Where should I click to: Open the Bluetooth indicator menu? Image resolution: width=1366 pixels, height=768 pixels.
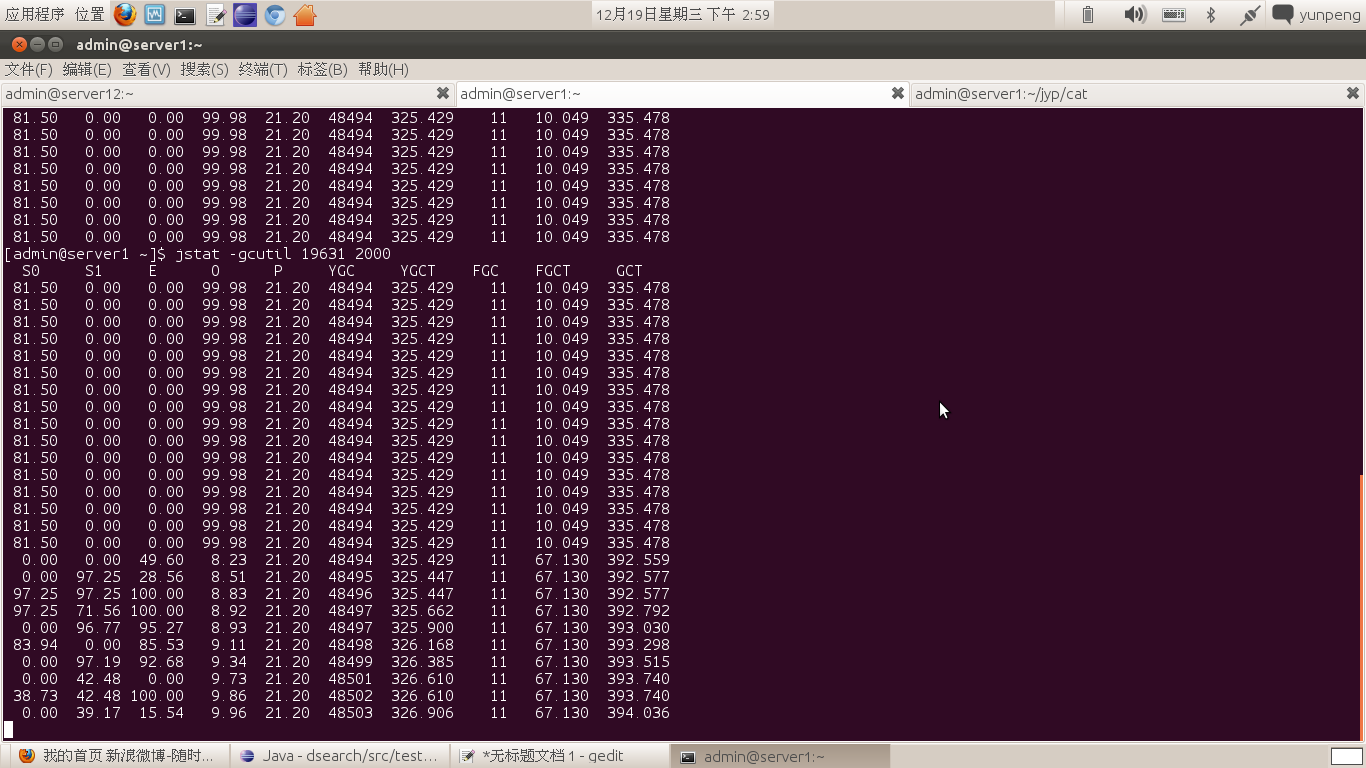click(x=1210, y=15)
